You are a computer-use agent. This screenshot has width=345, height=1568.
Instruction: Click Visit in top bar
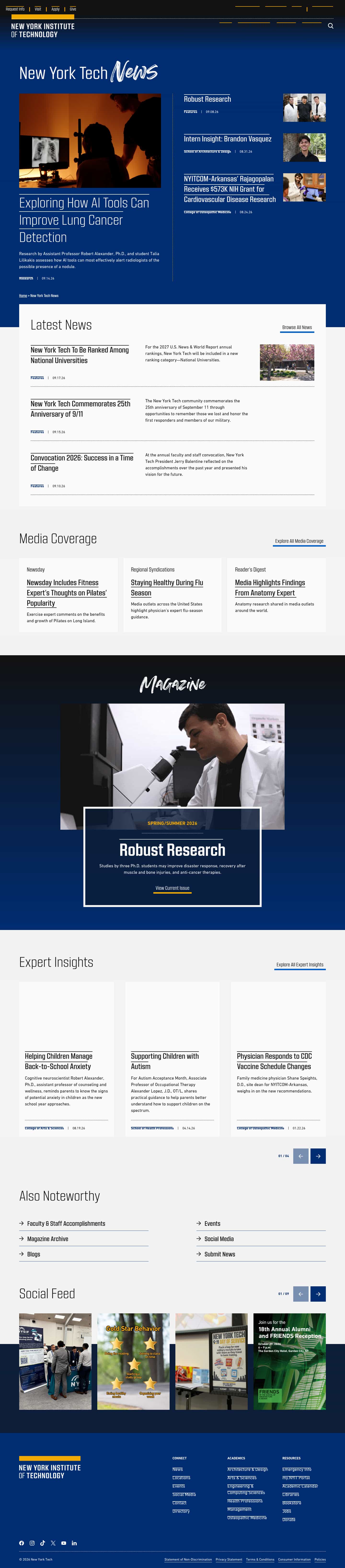pos(38,9)
